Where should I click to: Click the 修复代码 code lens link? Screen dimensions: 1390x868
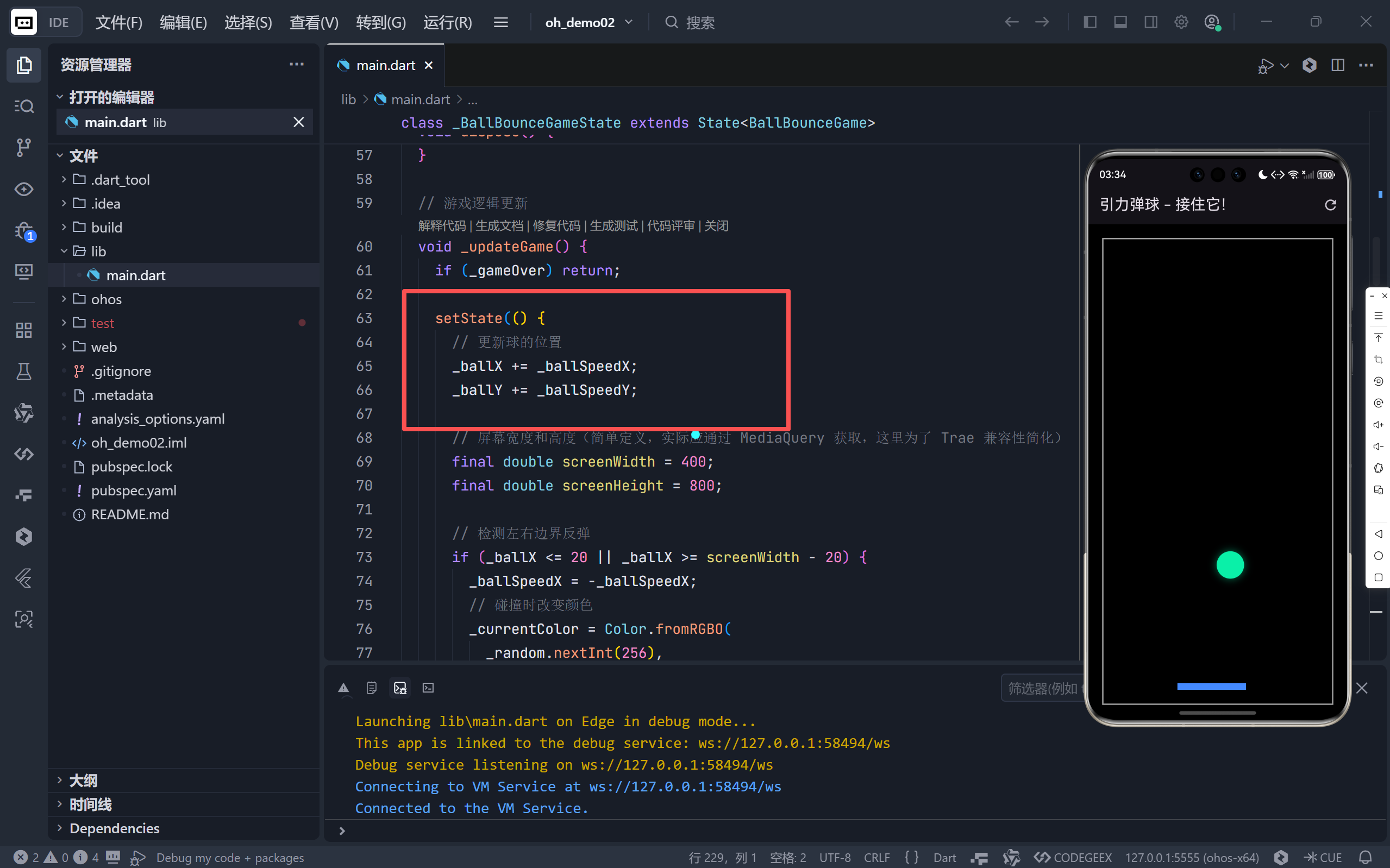556,225
